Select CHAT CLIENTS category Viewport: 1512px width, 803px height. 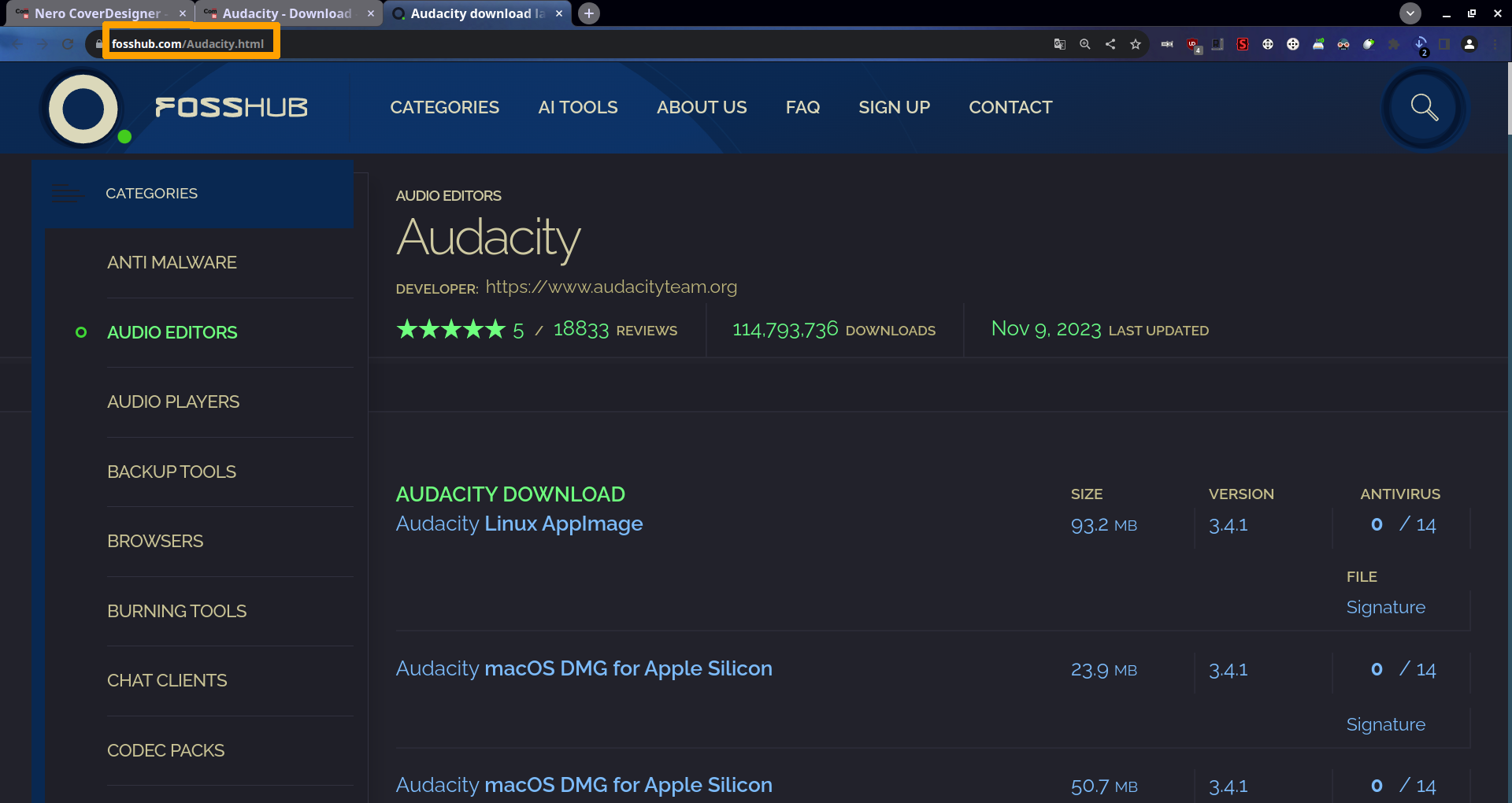point(167,681)
